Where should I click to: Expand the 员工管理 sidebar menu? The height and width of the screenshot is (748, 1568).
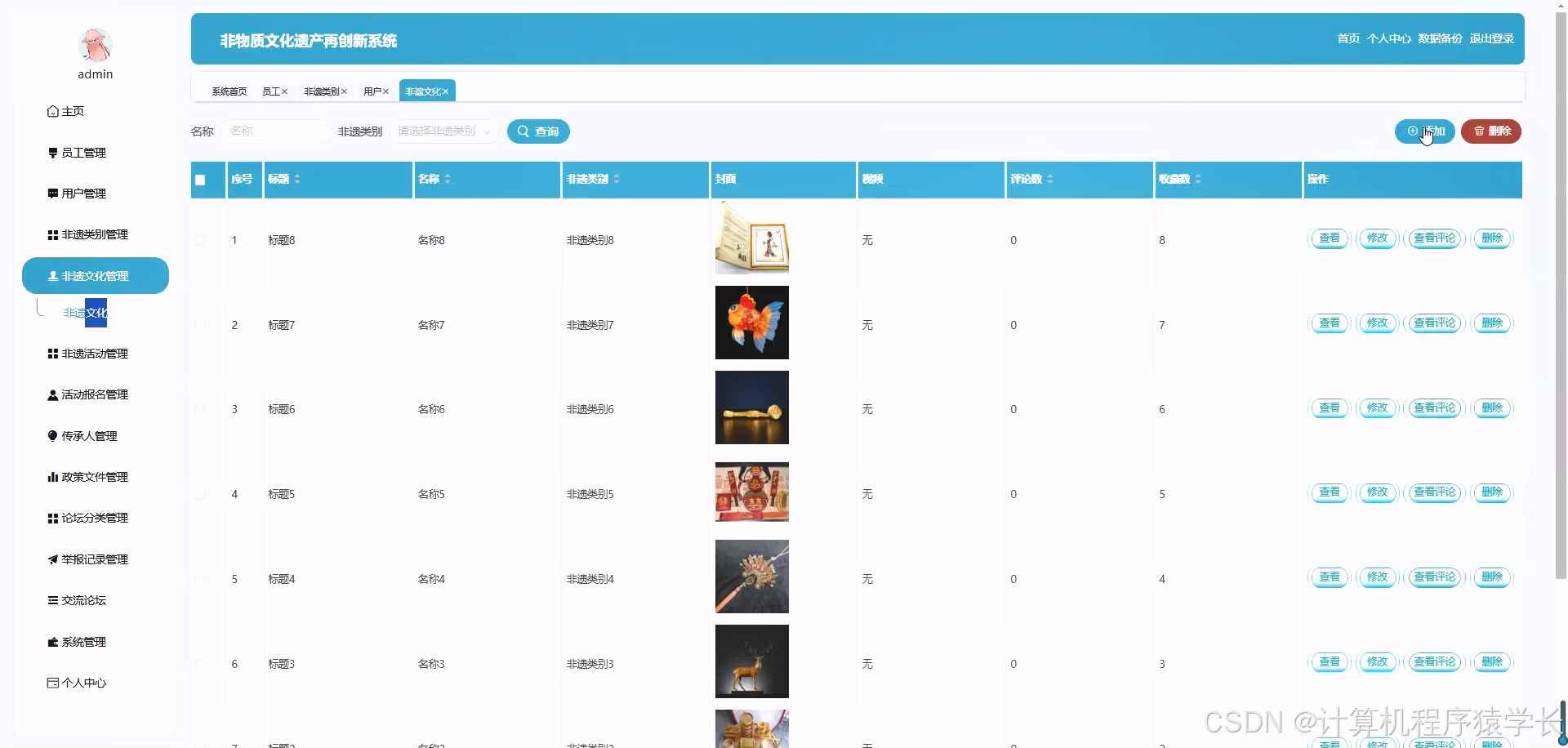click(96, 153)
